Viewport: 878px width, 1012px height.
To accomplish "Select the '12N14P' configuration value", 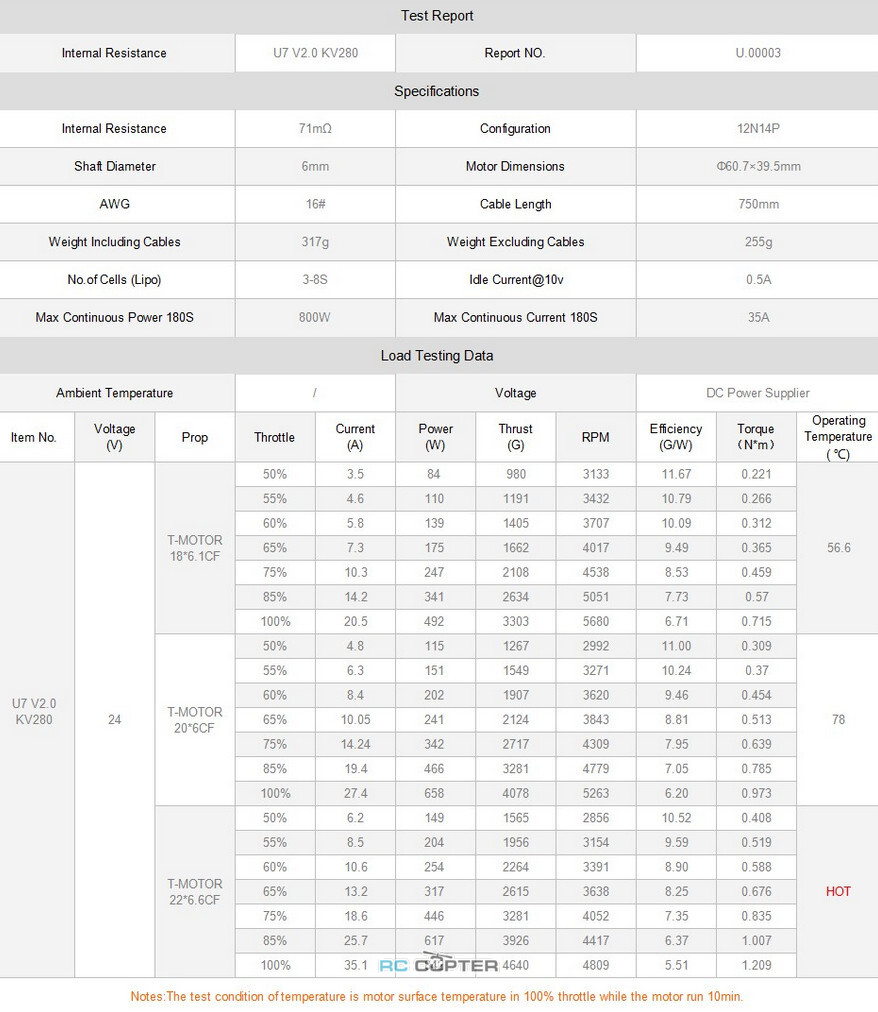I will click(x=758, y=128).
